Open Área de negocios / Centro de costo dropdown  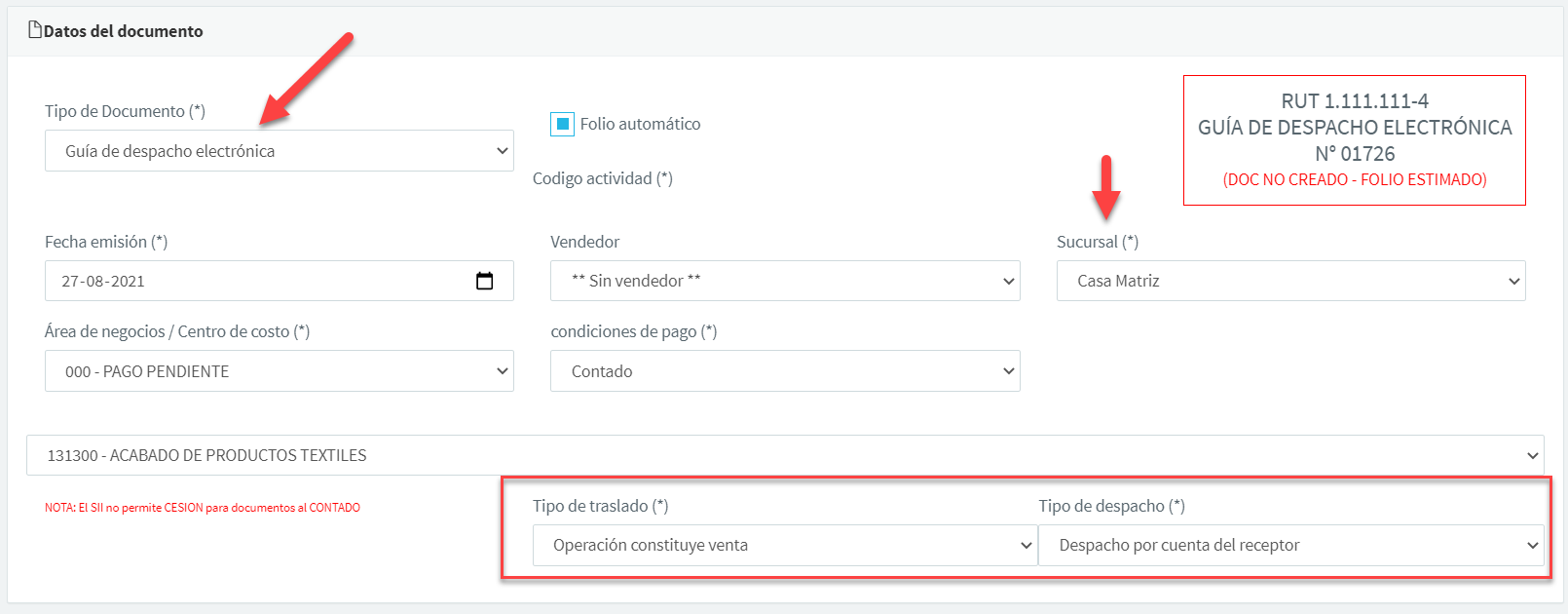[x=279, y=371]
